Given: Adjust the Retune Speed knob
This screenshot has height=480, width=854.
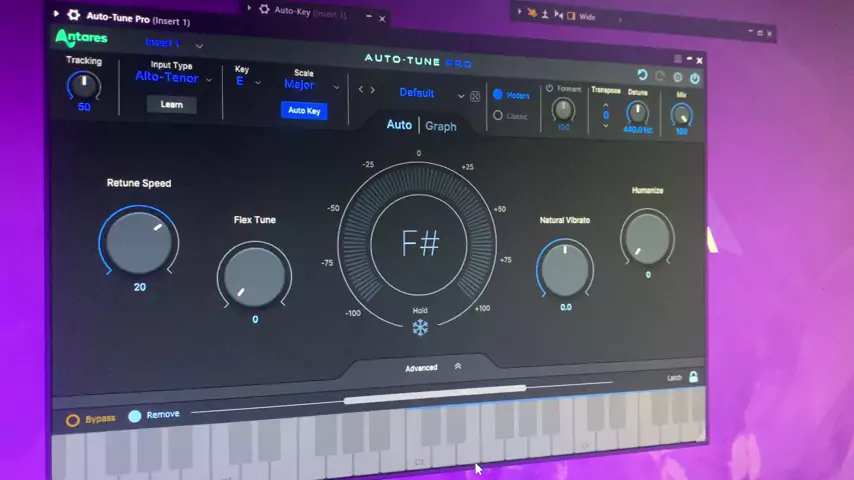Looking at the screenshot, I should 139,241.
